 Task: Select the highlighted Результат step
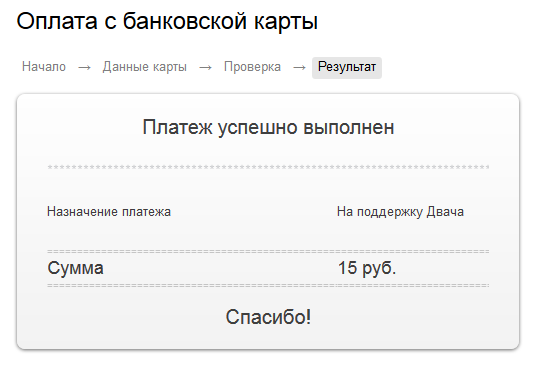[347, 68]
